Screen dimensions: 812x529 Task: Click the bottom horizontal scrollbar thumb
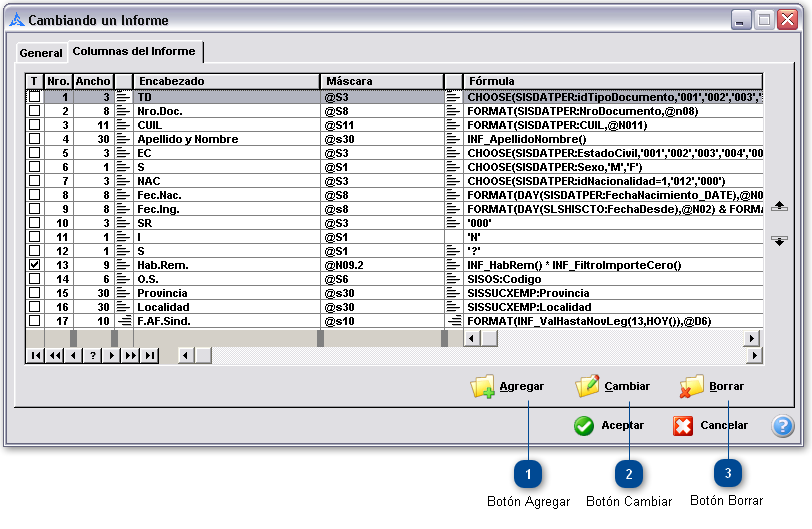[204, 355]
